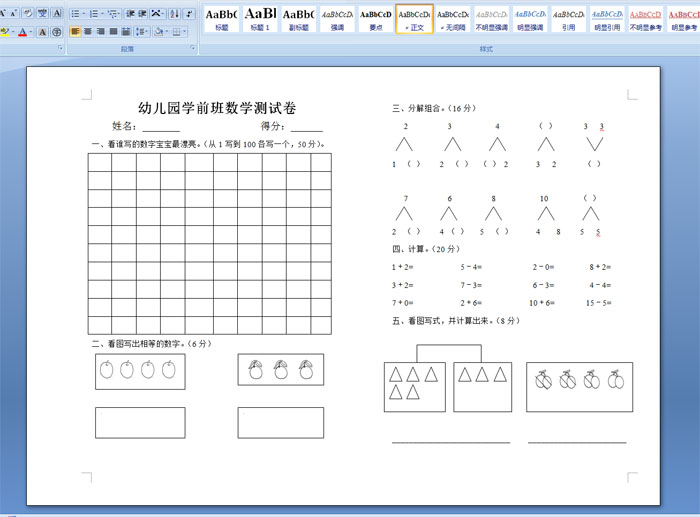Viewport: 700px width, 517px height.
Task: Click the Numbering list icon
Action: point(94,13)
